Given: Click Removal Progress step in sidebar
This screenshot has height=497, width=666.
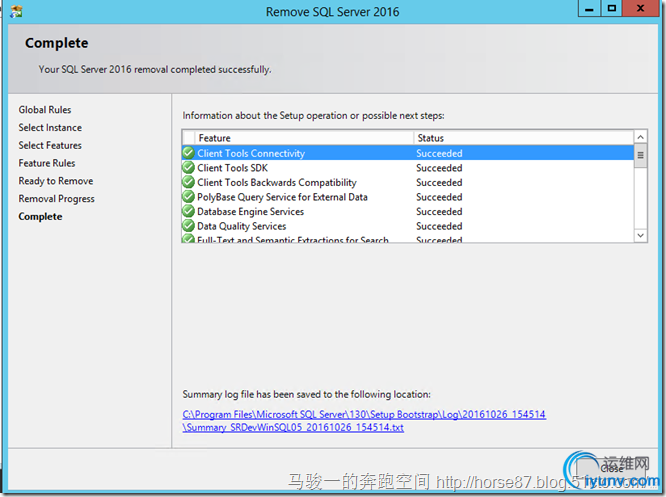Looking at the screenshot, I should tap(56, 199).
